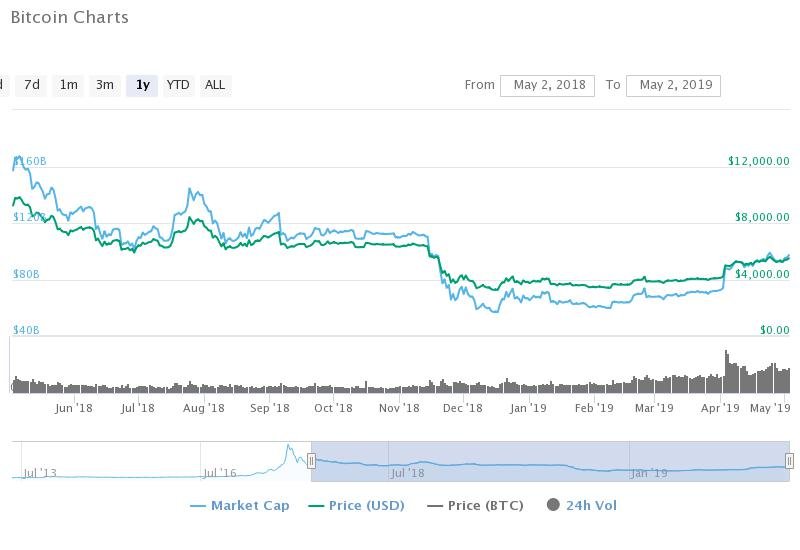800x550 pixels.
Task: Click Jul '16 in the navigator timeline
Action: tap(220, 473)
